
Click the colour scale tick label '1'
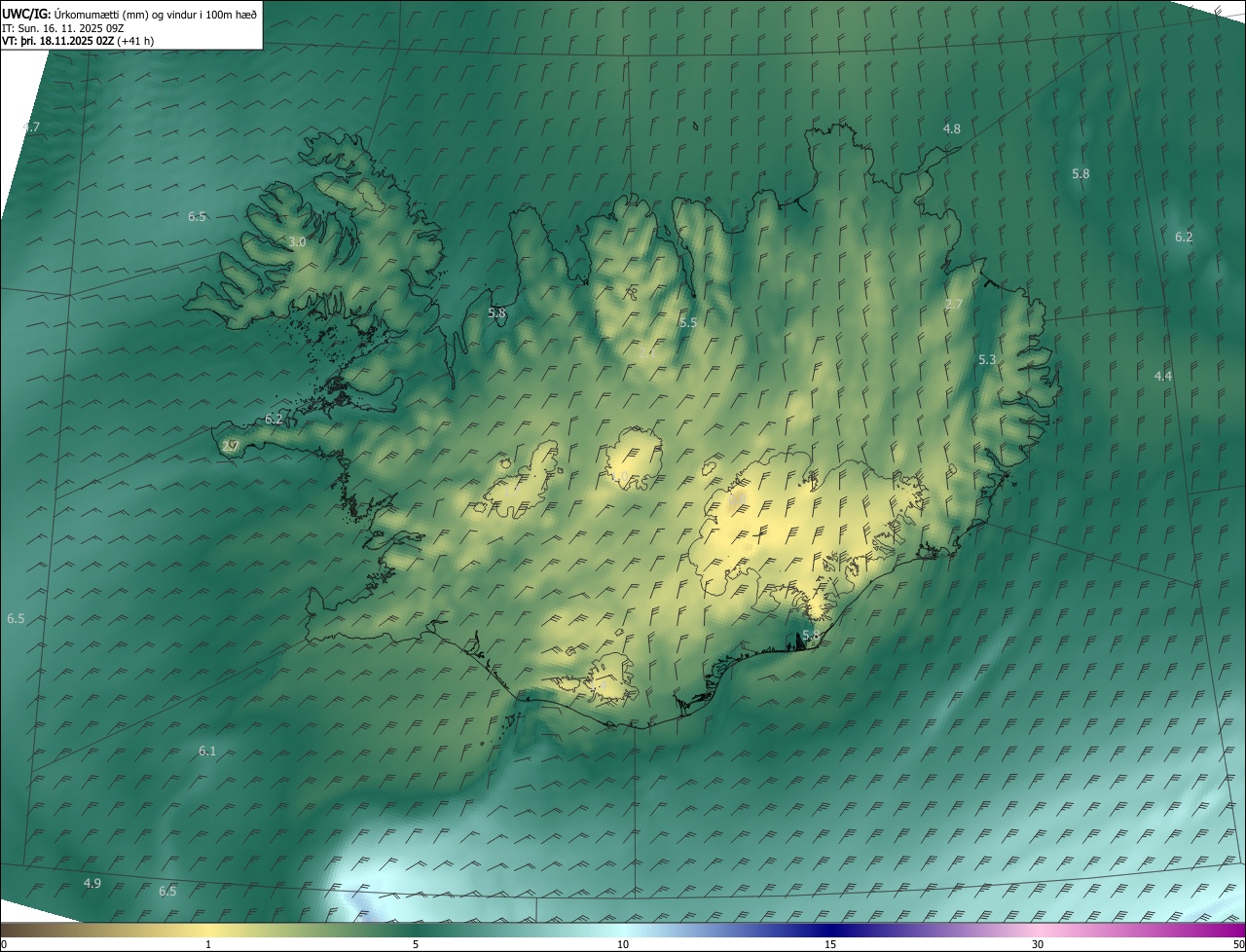click(208, 944)
